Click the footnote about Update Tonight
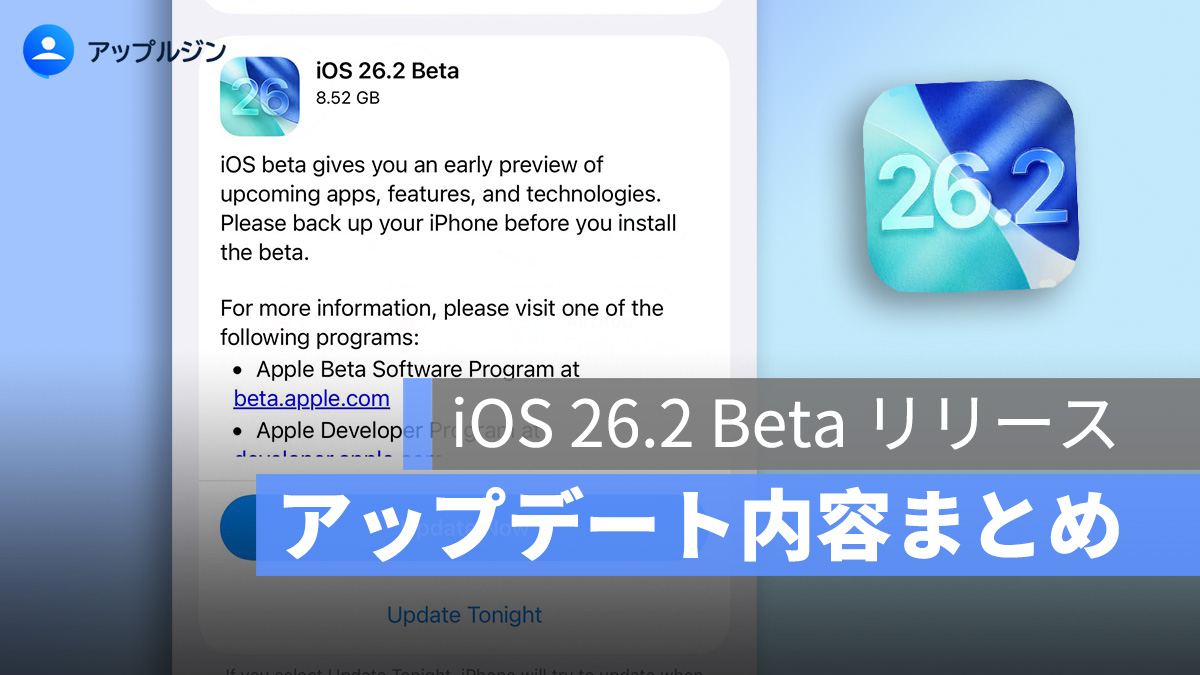The image size is (1200, 675). (x=464, y=667)
